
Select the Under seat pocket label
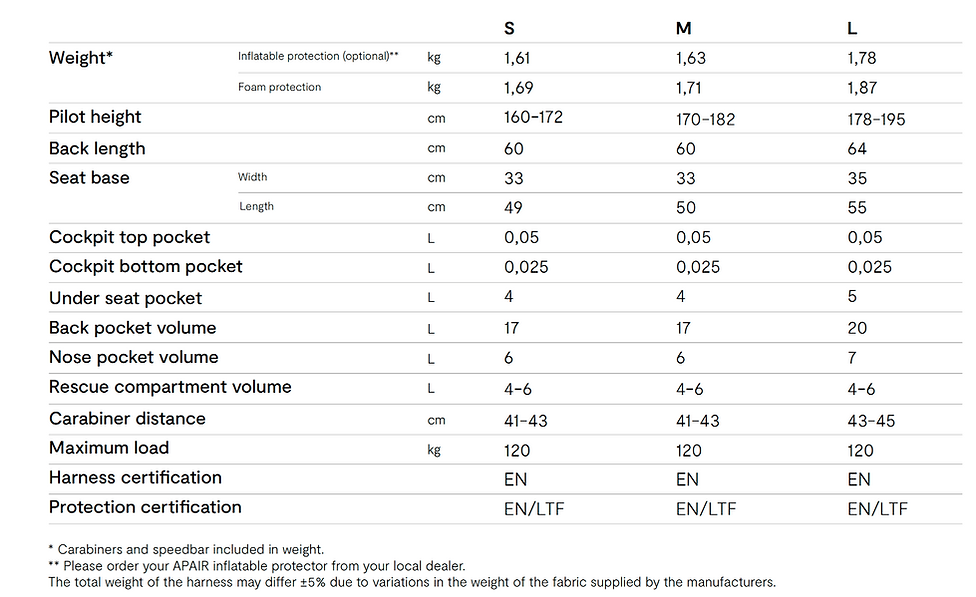tap(125, 298)
